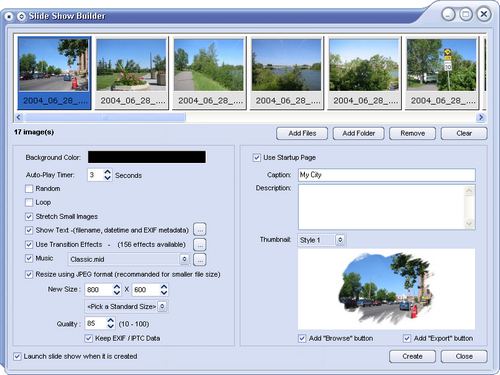Toggle Add "Export" button checkbox

[407, 338]
